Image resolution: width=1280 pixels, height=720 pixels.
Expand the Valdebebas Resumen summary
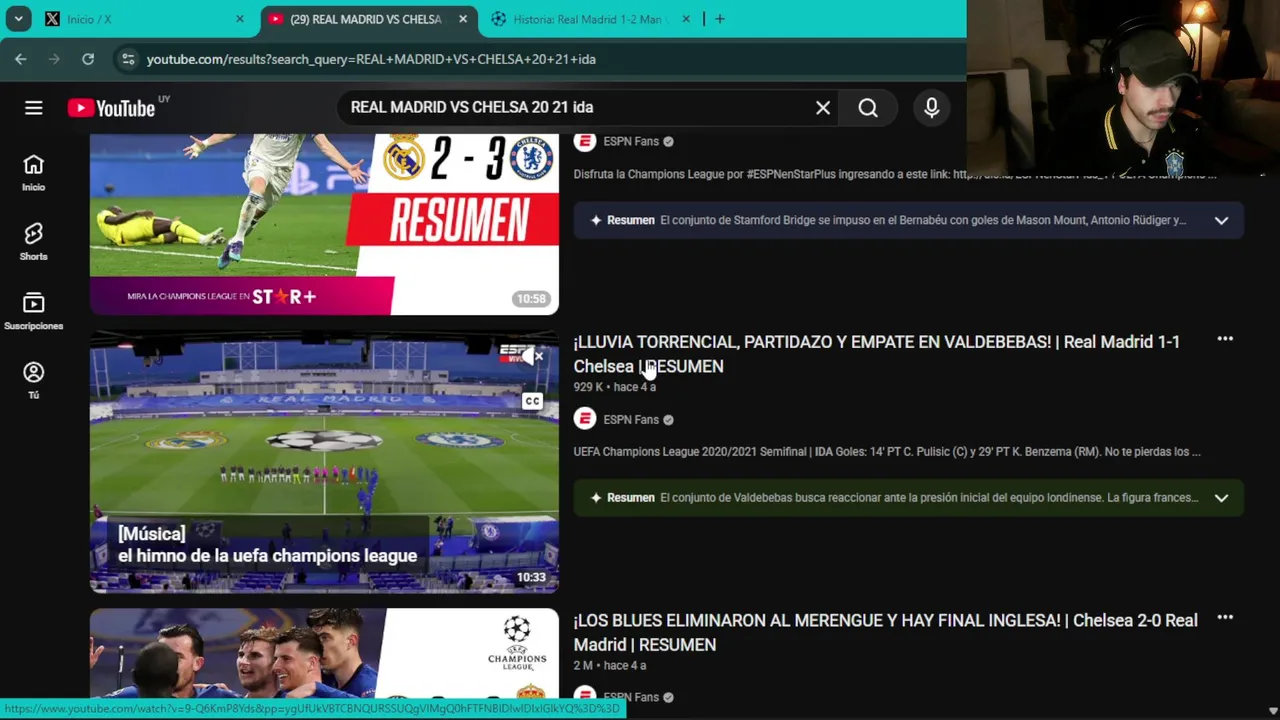pos(1221,498)
